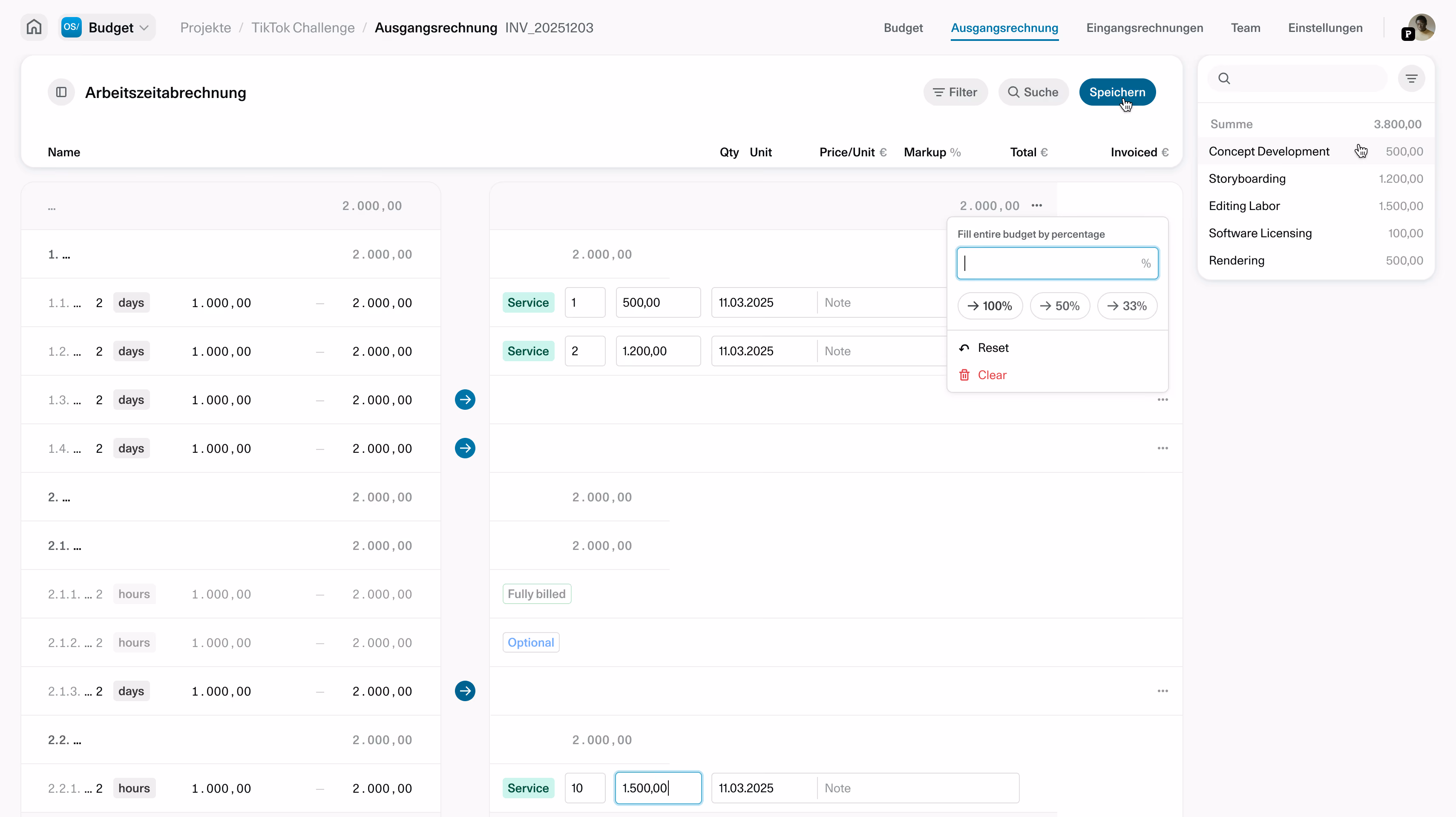The height and width of the screenshot is (817, 1456).
Task: Go to the Projekte breadcrumb
Action: pyautogui.click(x=205, y=28)
